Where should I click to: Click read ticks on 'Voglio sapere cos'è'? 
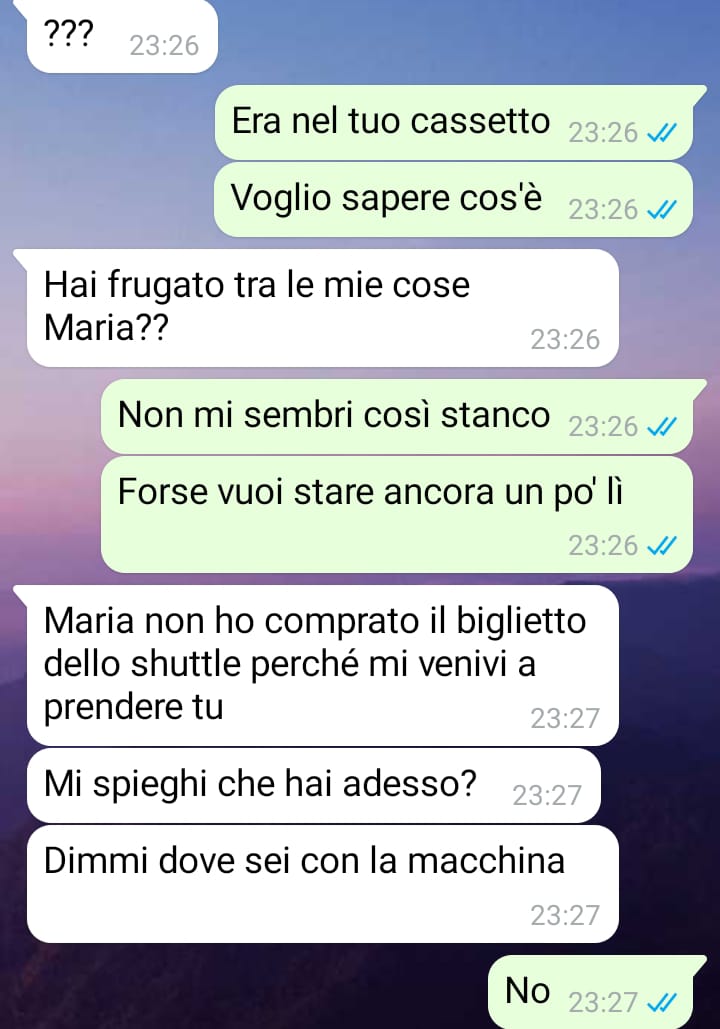pos(661,210)
